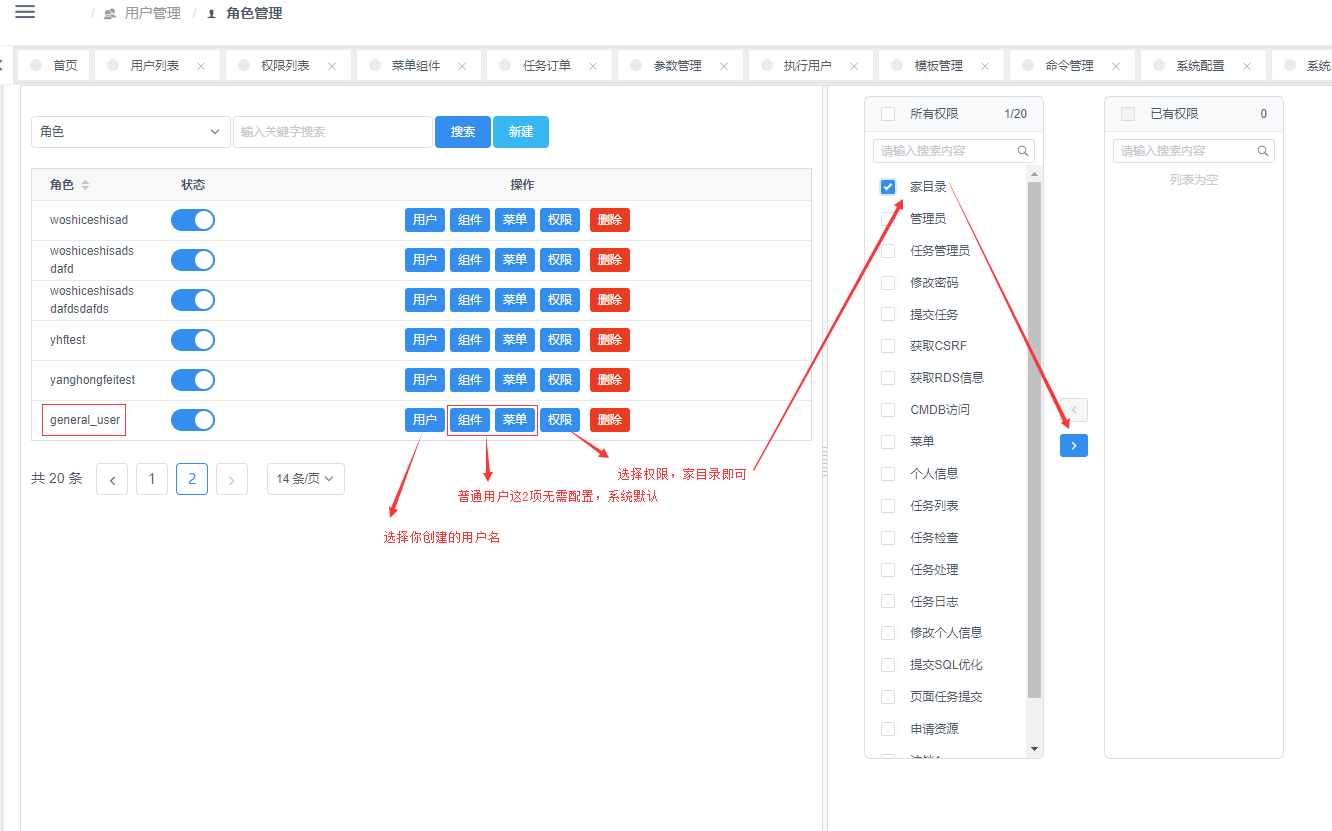The width and height of the screenshot is (1332, 831).
Task: Check the 提交任务 permission checkbox
Action: (888, 314)
